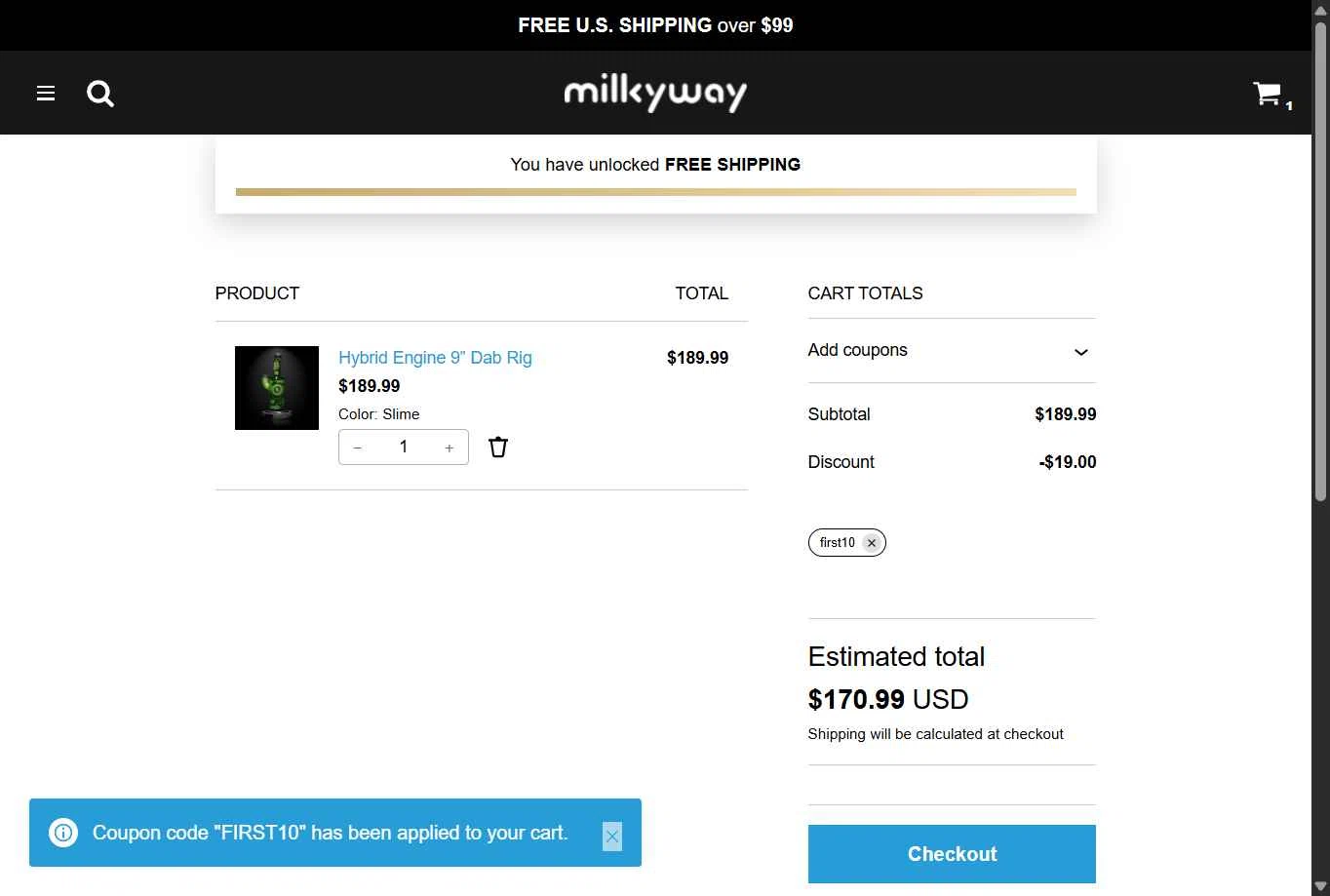
Task: Open the shopping cart icon
Action: pos(1268,94)
